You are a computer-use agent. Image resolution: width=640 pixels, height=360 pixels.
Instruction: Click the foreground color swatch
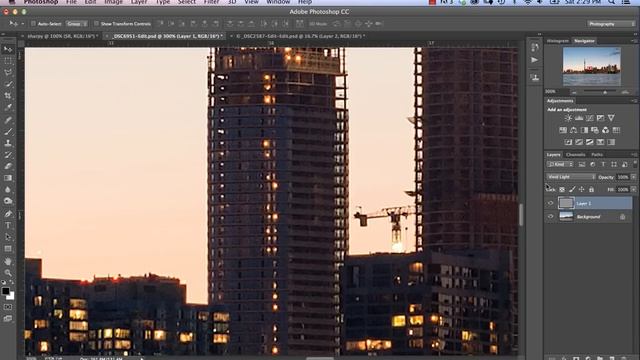tap(5, 291)
